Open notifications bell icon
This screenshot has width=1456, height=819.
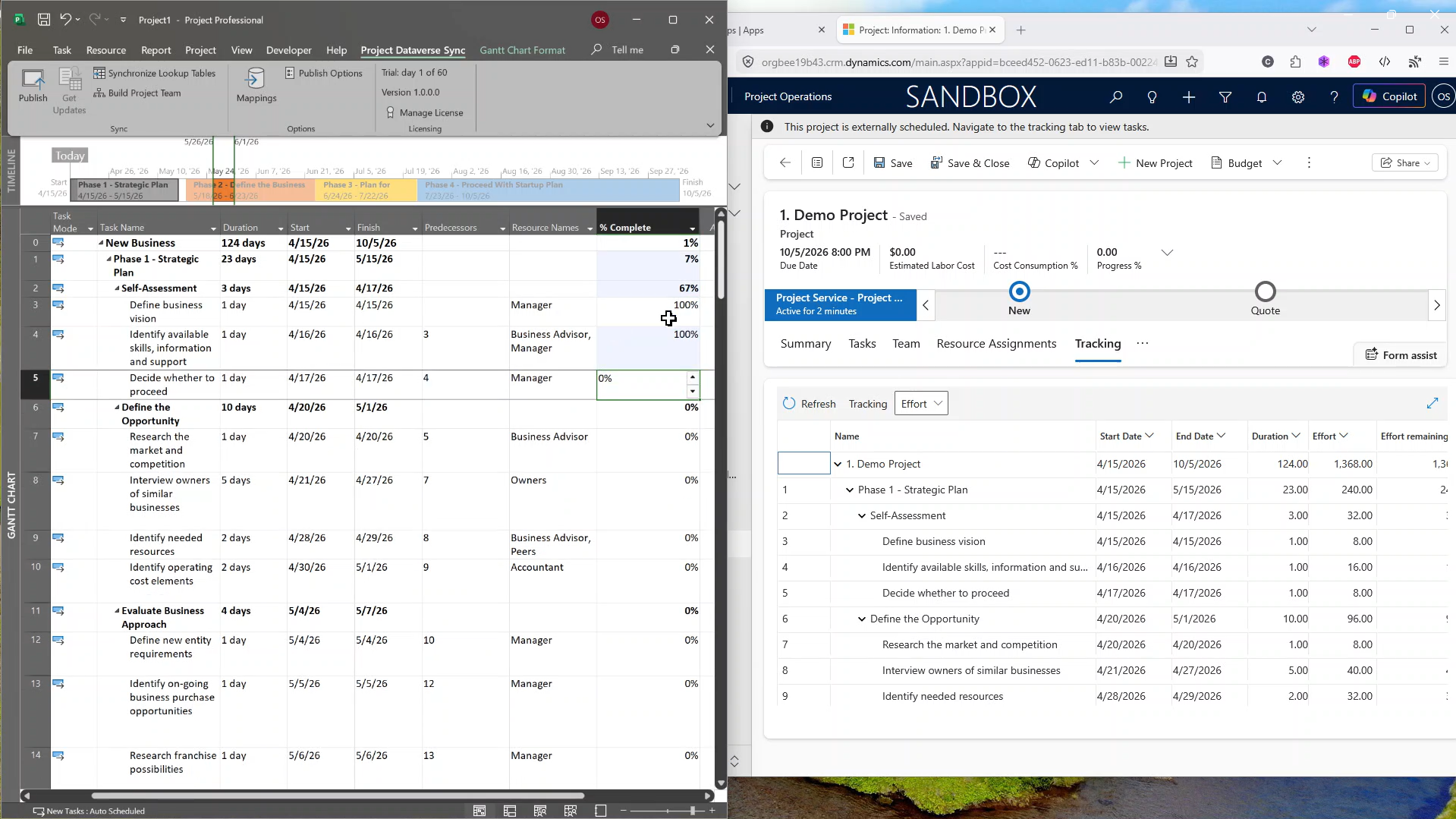pos(1261,96)
